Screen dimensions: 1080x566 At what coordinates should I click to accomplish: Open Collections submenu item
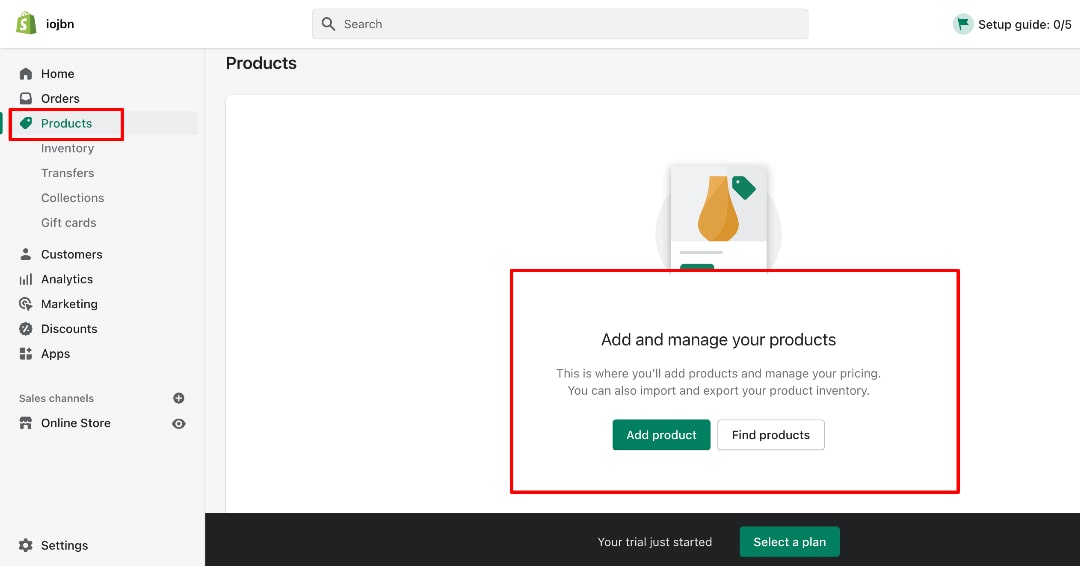click(x=72, y=198)
